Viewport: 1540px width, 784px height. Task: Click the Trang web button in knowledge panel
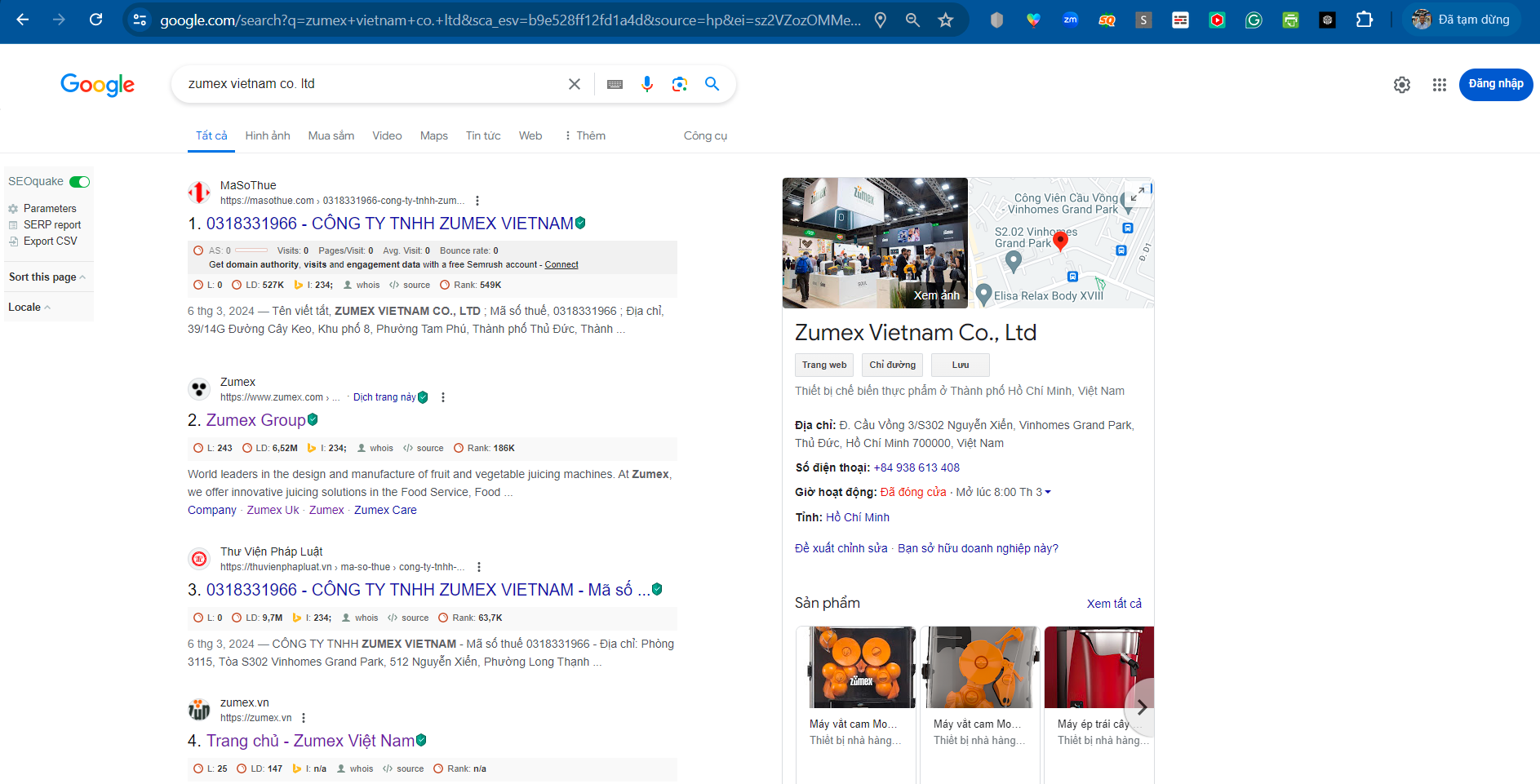point(824,365)
